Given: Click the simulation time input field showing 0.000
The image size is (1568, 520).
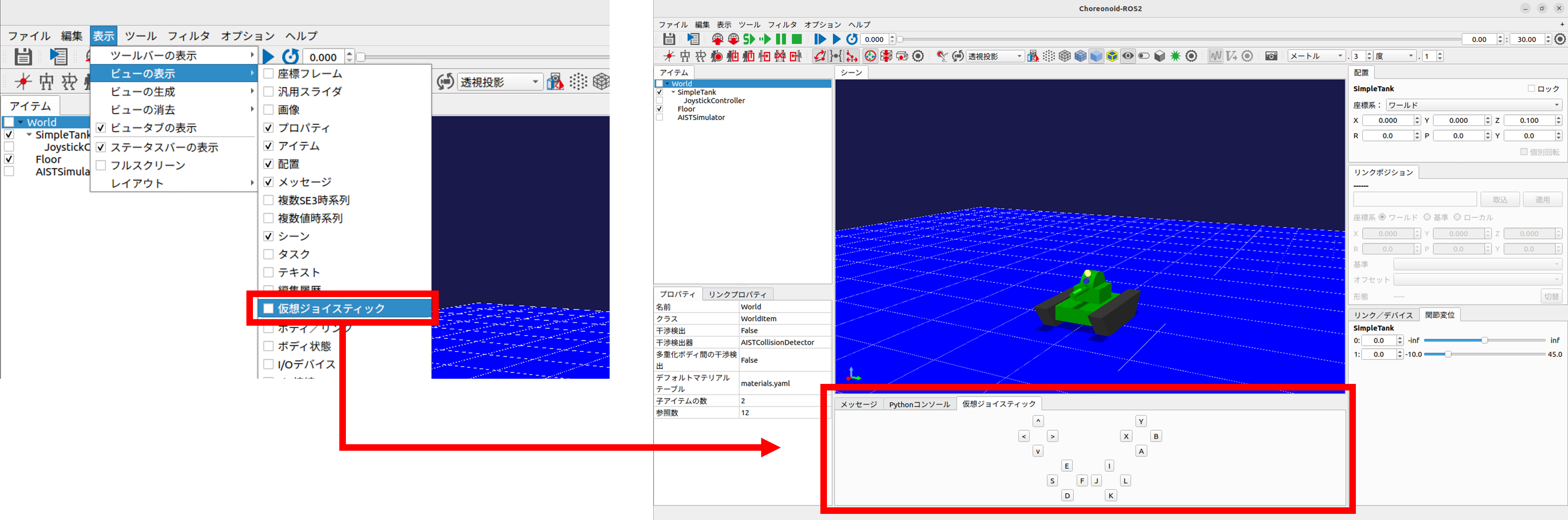Looking at the screenshot, I should coord(874,39).
